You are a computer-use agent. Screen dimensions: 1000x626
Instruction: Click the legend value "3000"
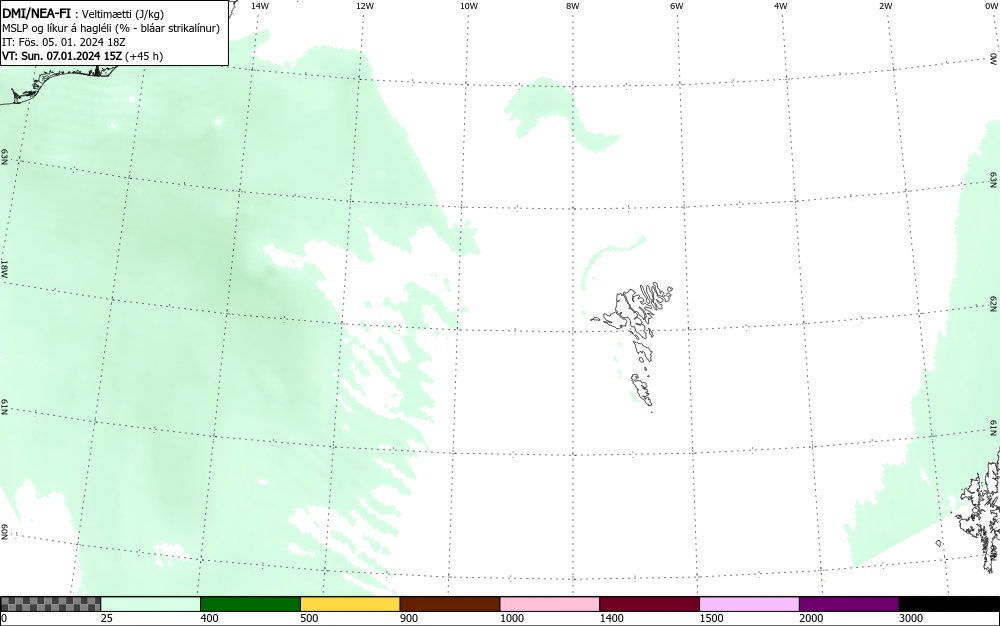[911, 618]
